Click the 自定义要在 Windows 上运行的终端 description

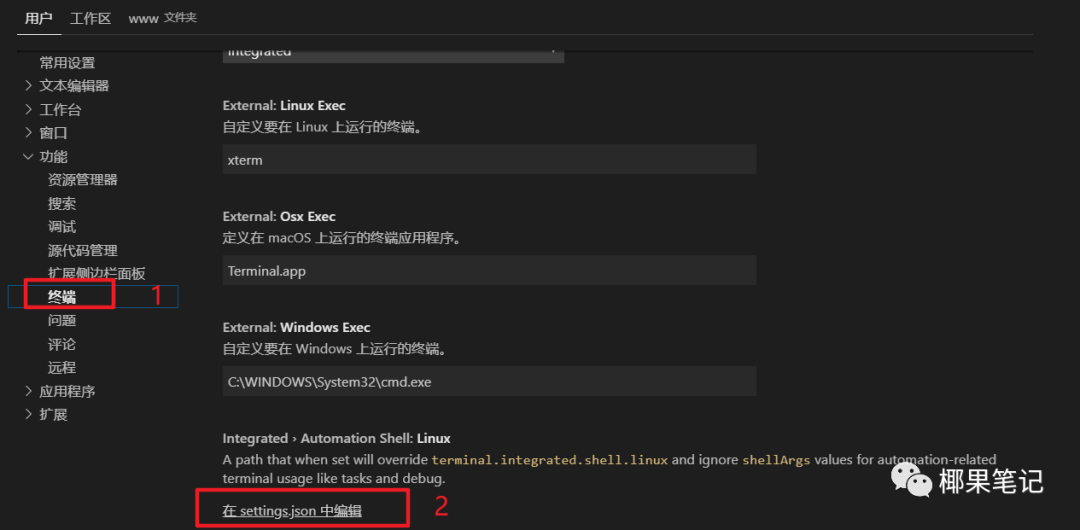[x=335, y=349]
